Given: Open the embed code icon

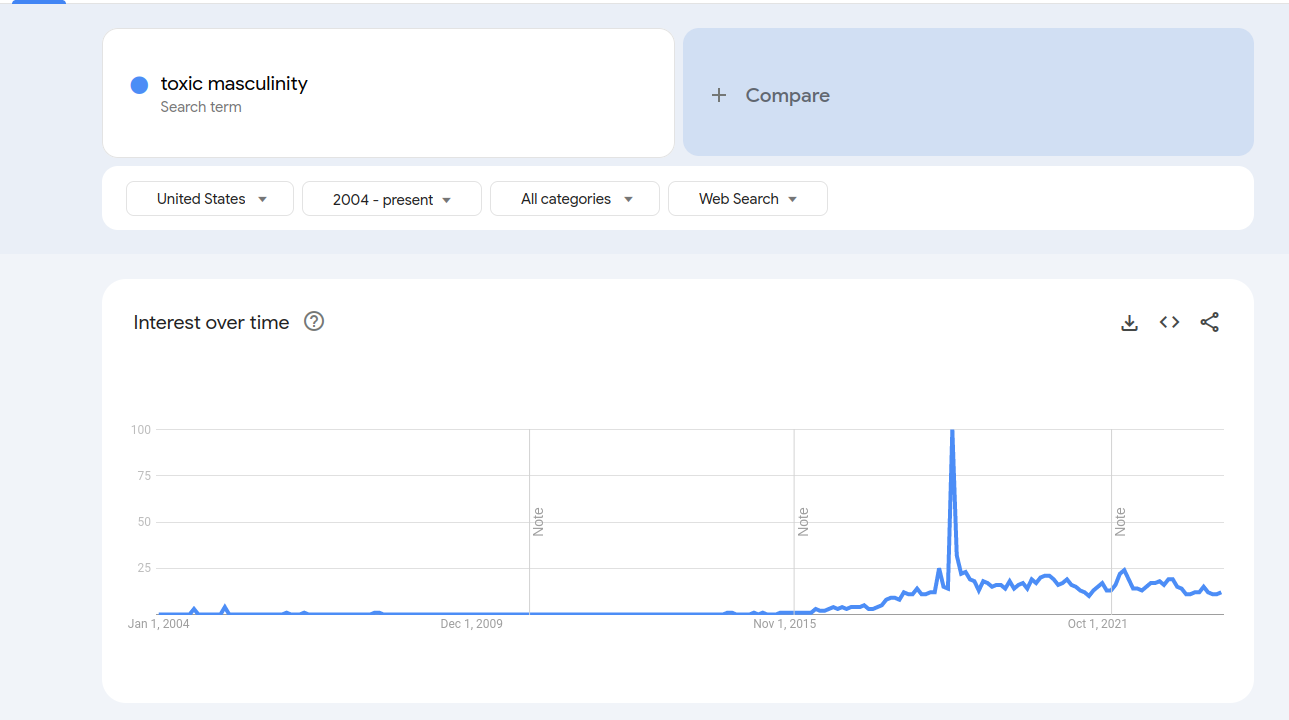Looking at the screenshot, I should pos(1169,322).
